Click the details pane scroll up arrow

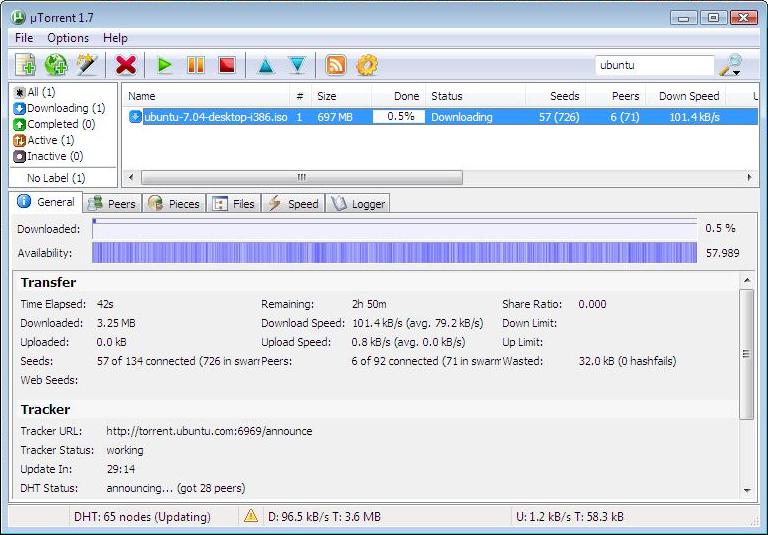(x=747, y=281)
